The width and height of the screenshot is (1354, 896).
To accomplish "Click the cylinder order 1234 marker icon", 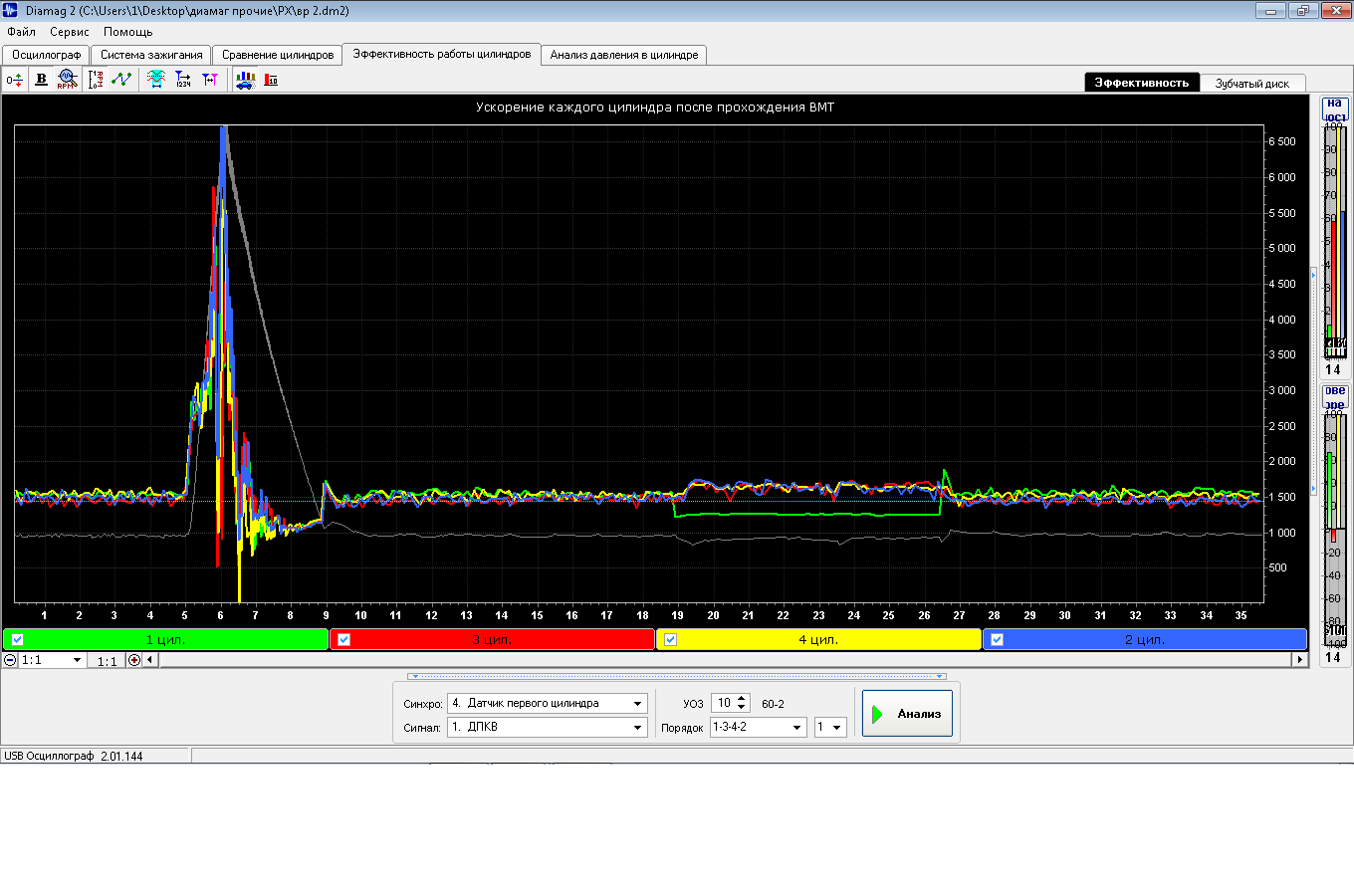I will click(183, 80).
